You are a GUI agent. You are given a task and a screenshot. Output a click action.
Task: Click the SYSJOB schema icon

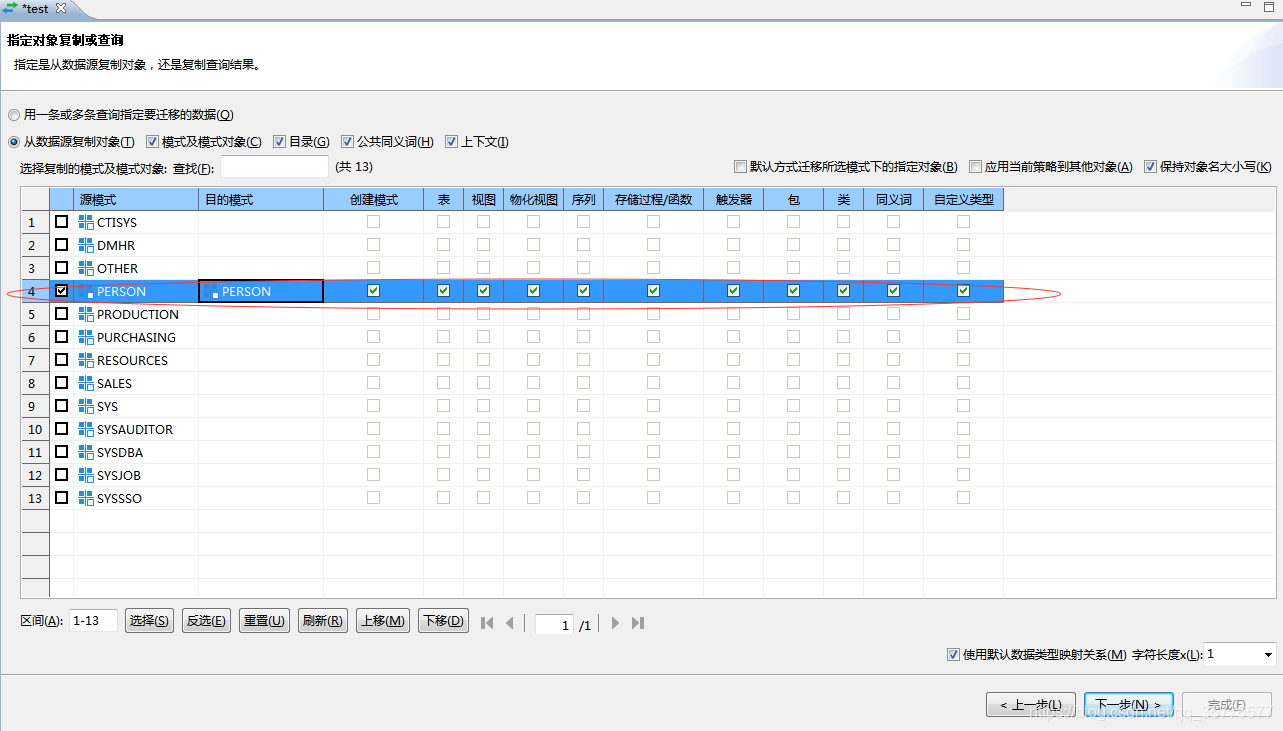86,475
